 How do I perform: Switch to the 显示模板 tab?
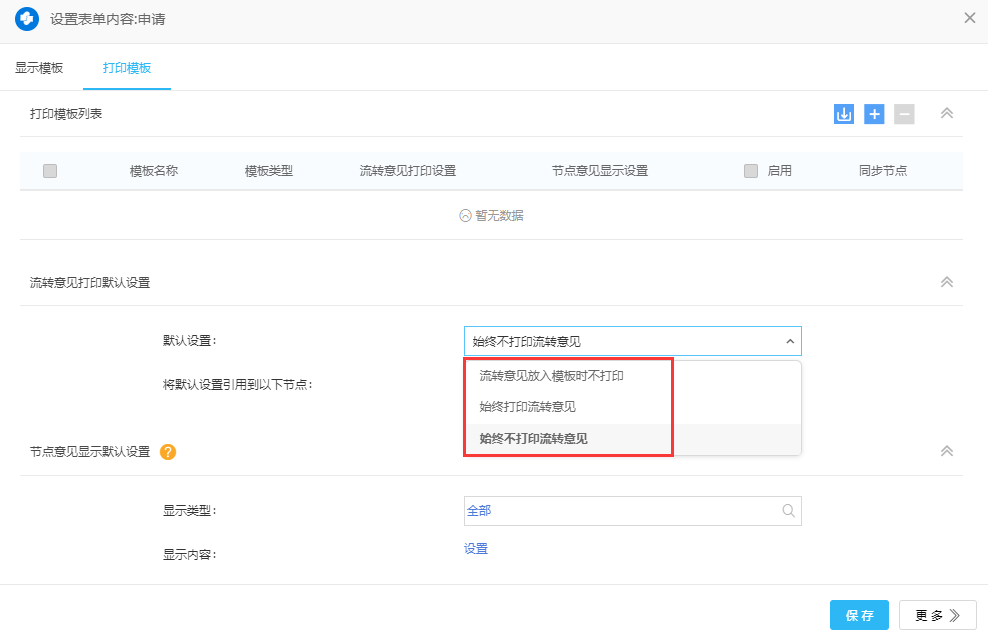[x=39, y=68]
